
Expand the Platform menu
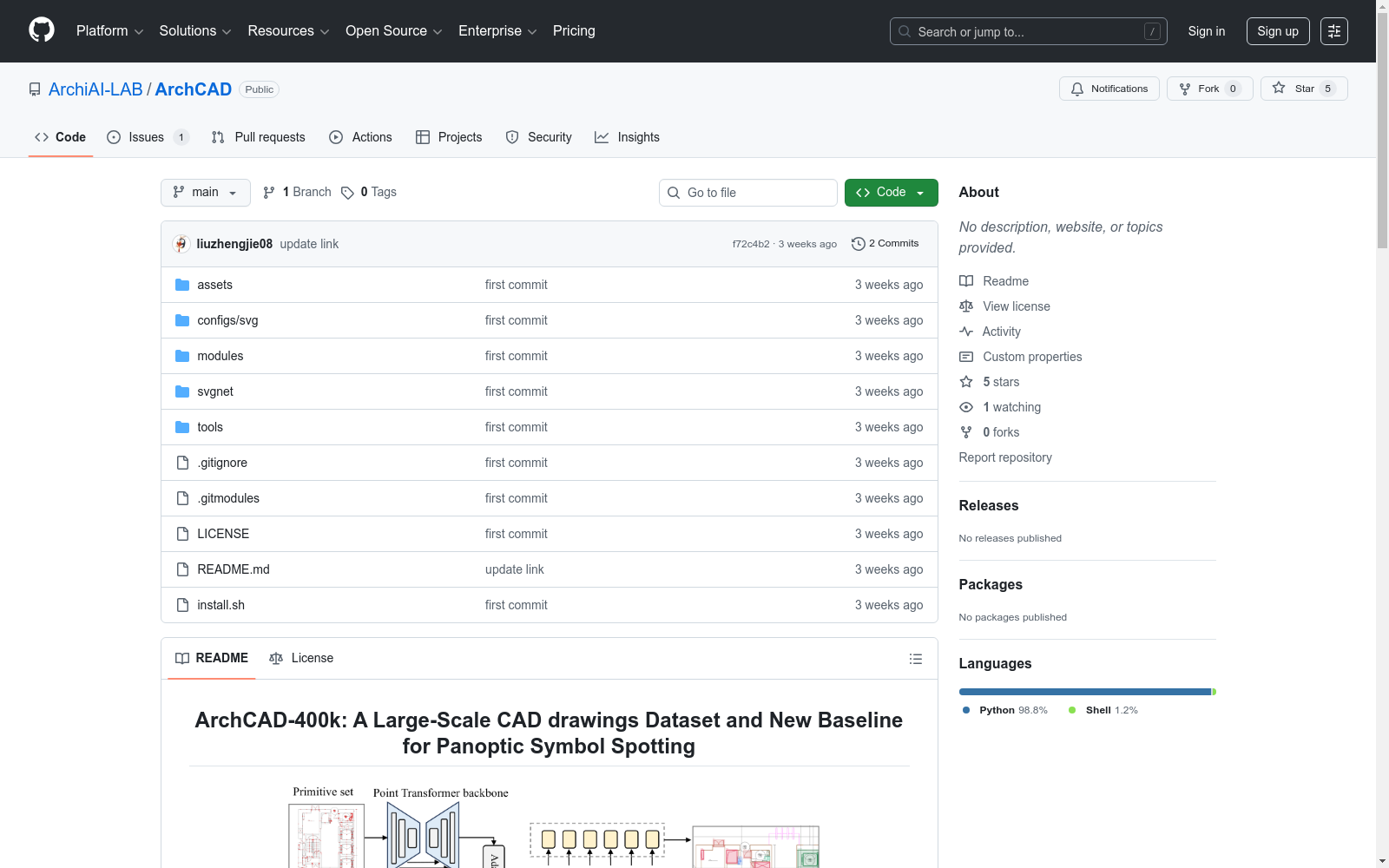pos(109,31)
